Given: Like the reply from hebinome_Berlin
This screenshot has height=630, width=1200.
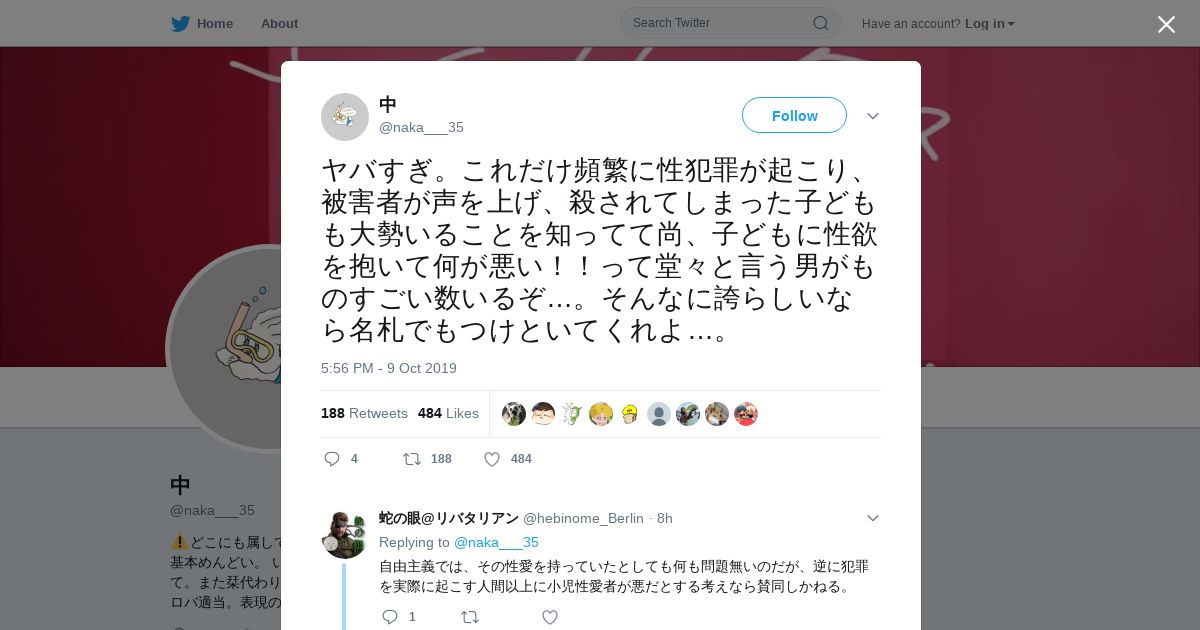Looking at the screenshot, I should coord(549,617).
